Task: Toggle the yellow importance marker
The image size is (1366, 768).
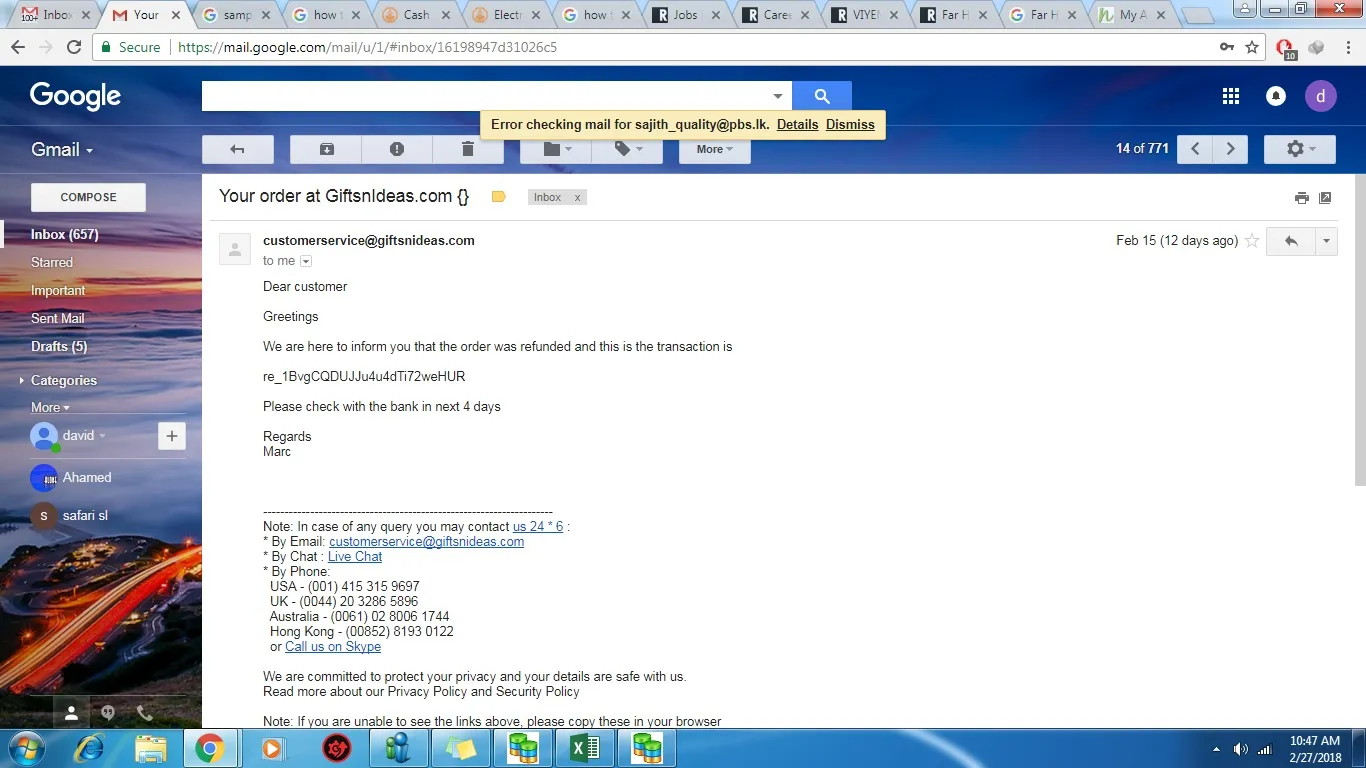Action: (498, 197)
